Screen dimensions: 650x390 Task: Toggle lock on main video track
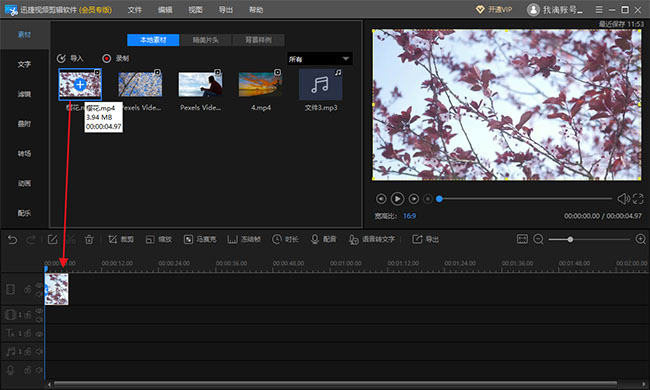pos(28,289)
